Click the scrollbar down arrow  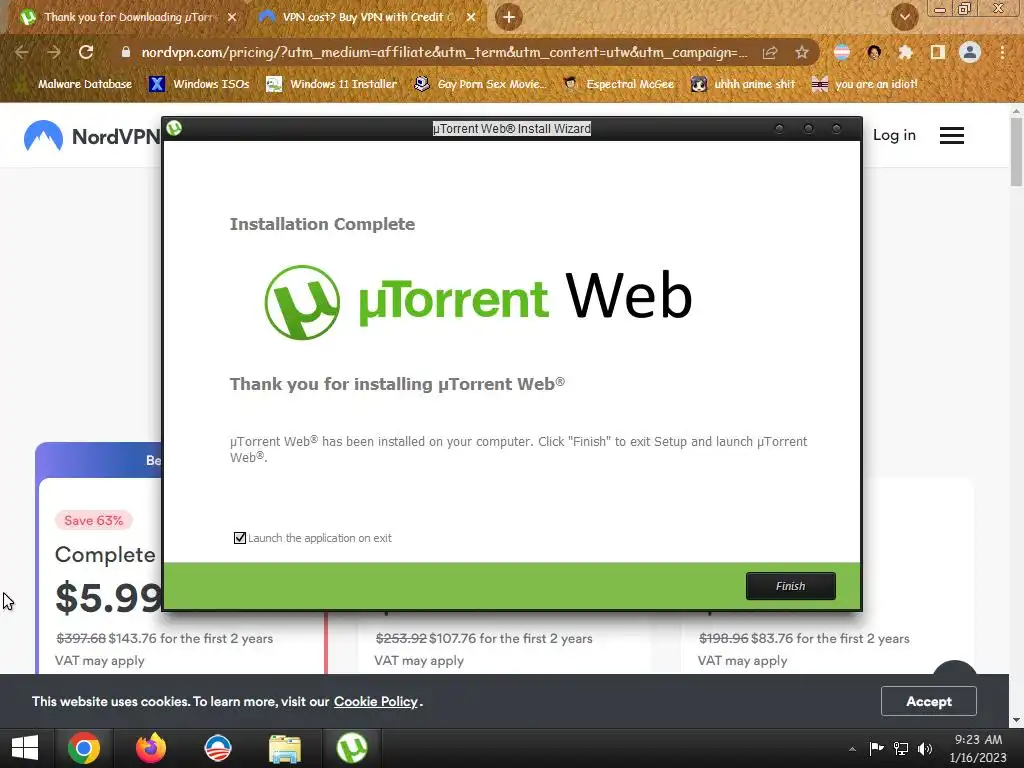click(x=1016, y=720)
